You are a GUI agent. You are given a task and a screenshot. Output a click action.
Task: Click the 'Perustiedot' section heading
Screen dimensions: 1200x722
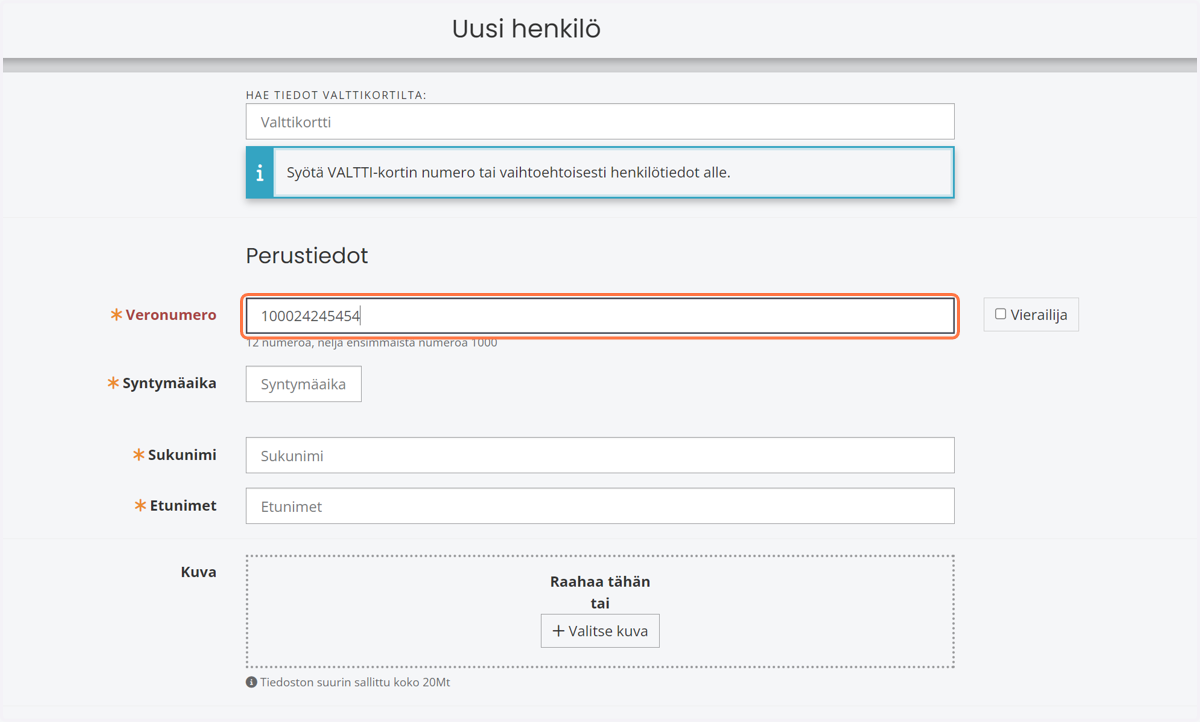(x=307, y=255)
